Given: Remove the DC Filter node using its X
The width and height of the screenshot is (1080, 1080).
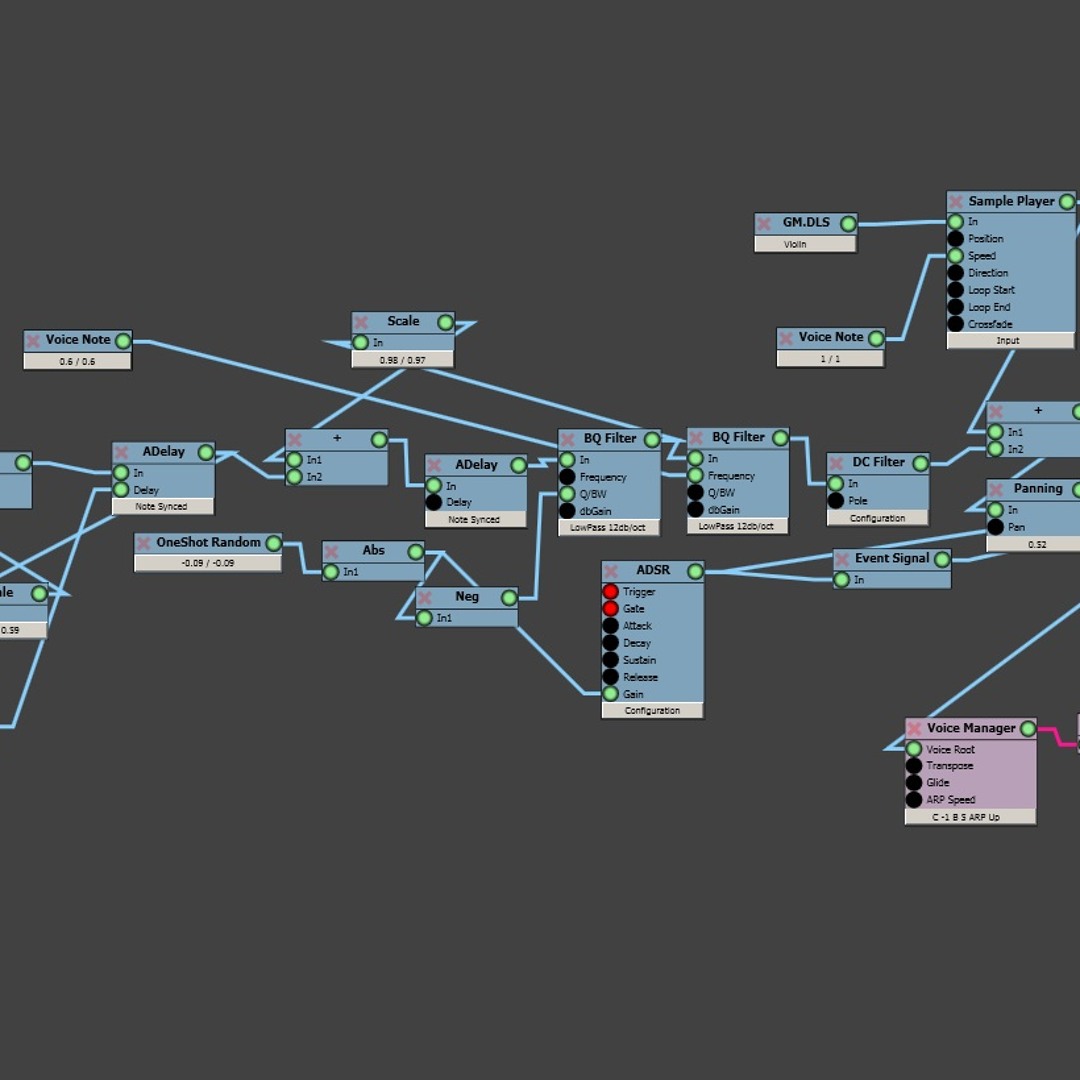Looking at the screenshot, I should click(x=837, y=463).
